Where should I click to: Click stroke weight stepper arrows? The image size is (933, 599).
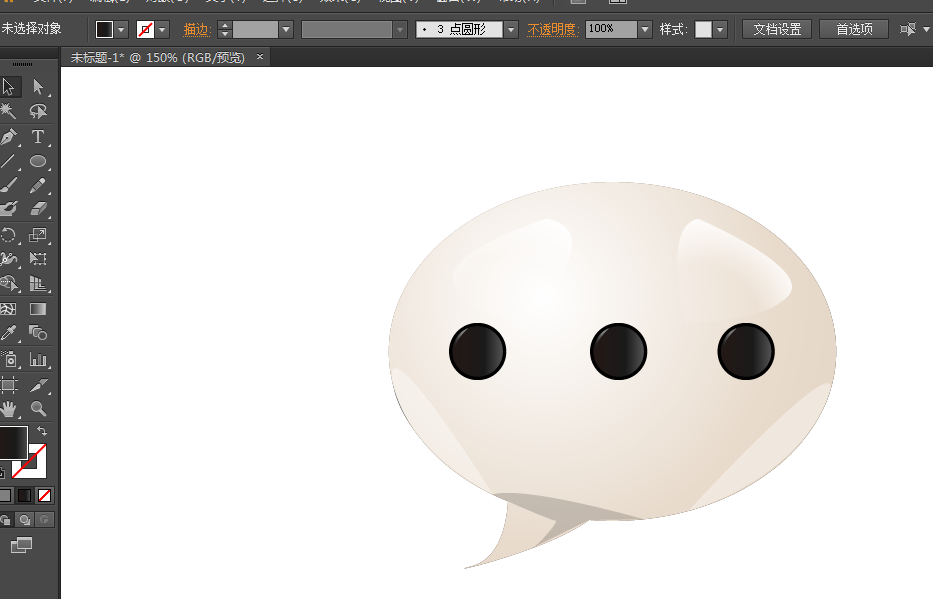[x=224, y=29]
